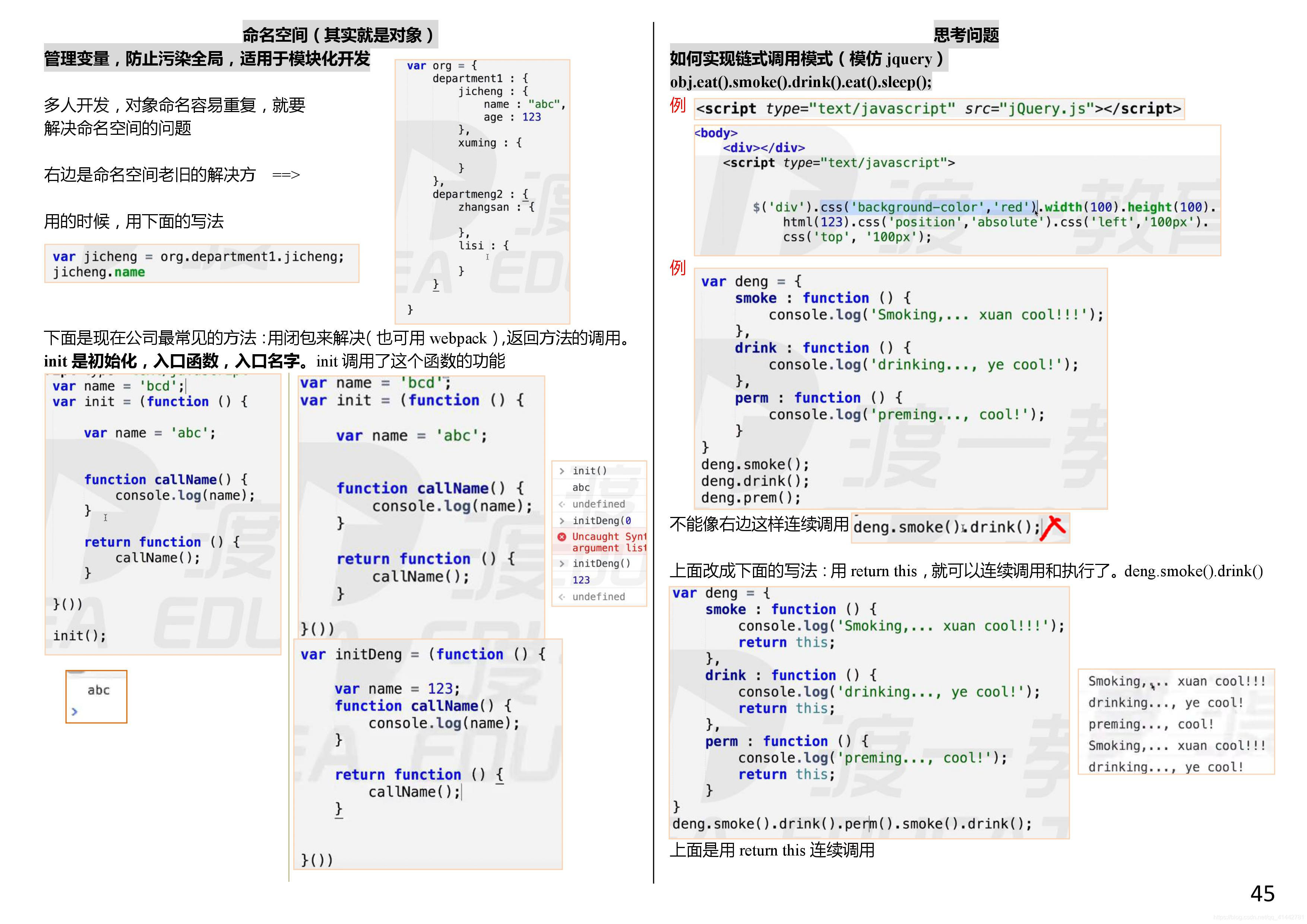
Task: Click obj.eat().smoke().drink().eat().sleep(); line
Action: pyautogui.click(x=801, y=83)
